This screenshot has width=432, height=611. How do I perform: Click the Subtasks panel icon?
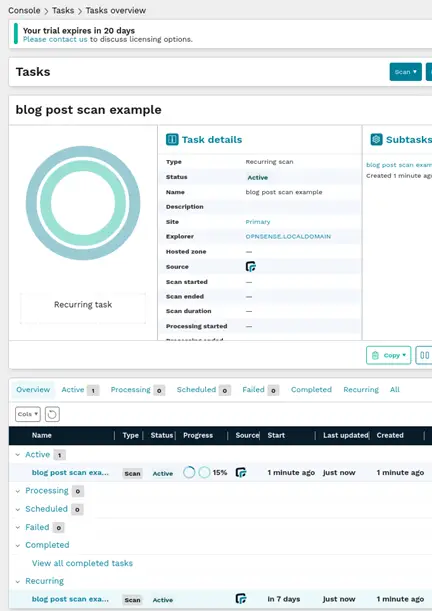(376, 140)
